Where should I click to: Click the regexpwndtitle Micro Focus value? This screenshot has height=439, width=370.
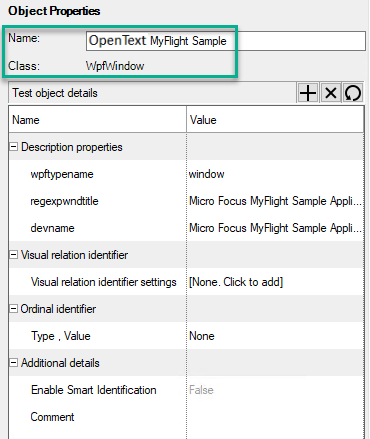click(275, 201)
